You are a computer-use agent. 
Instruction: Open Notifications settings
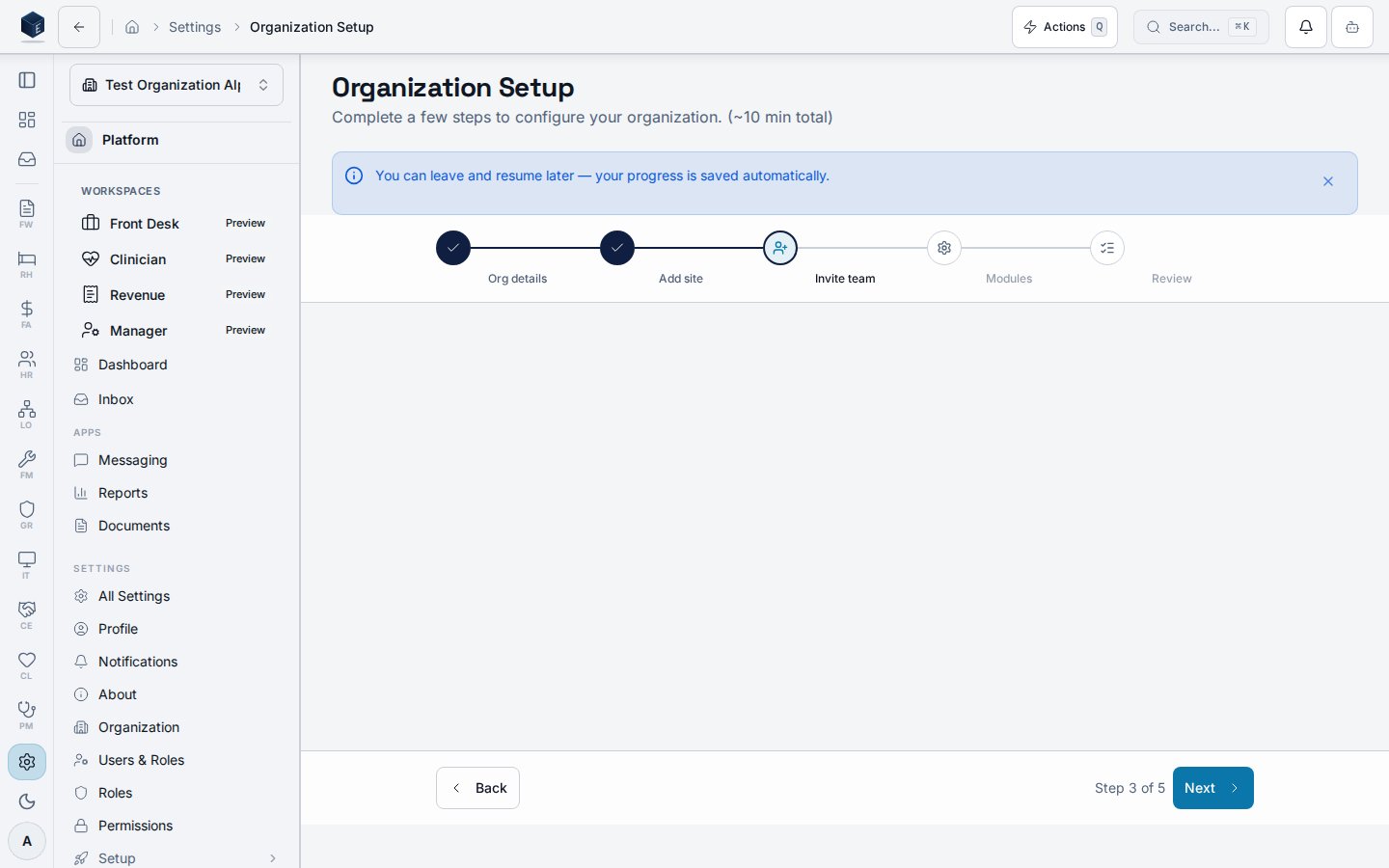(177, 662)
